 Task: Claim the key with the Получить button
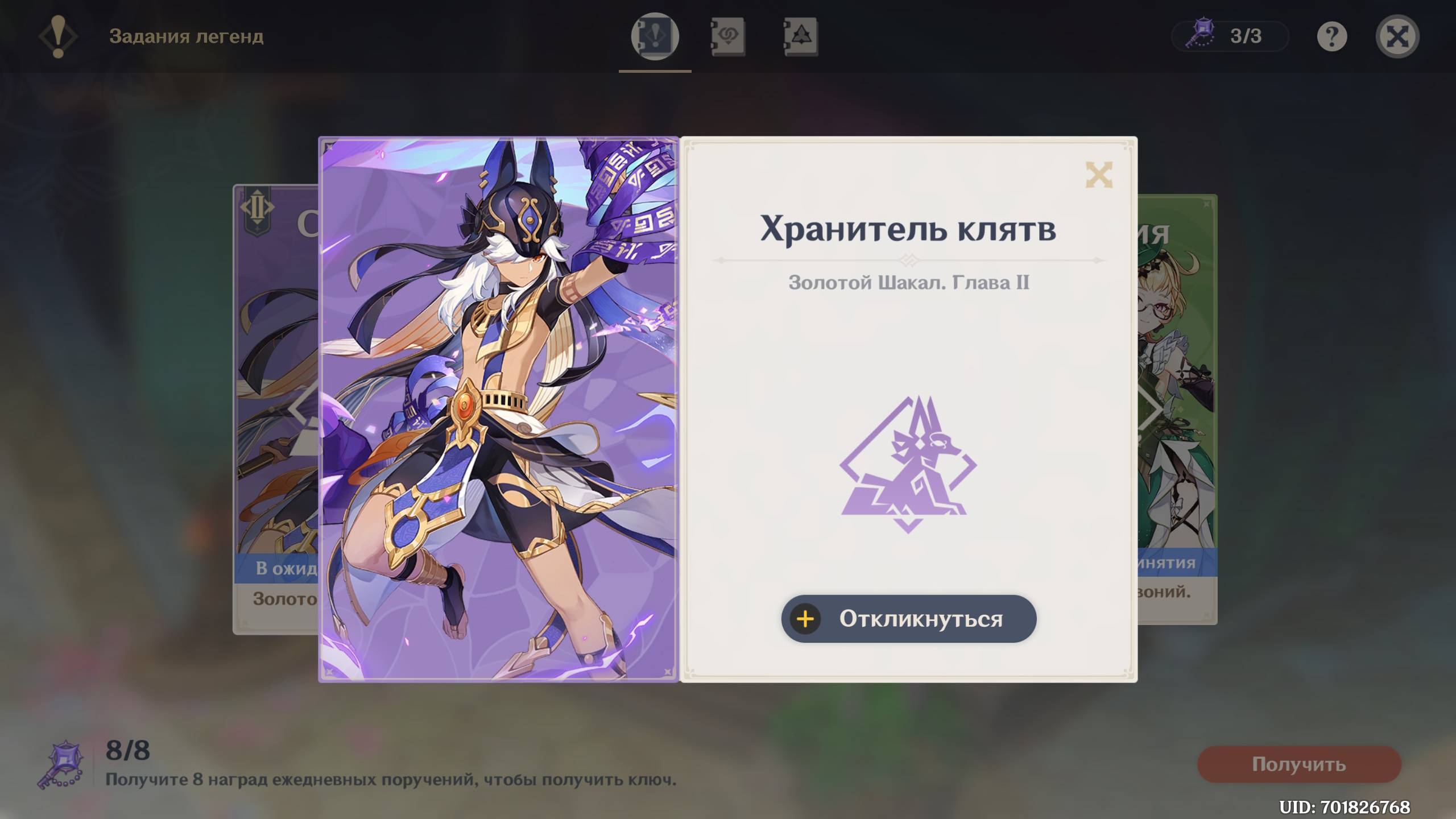[x=1299, y=764]
